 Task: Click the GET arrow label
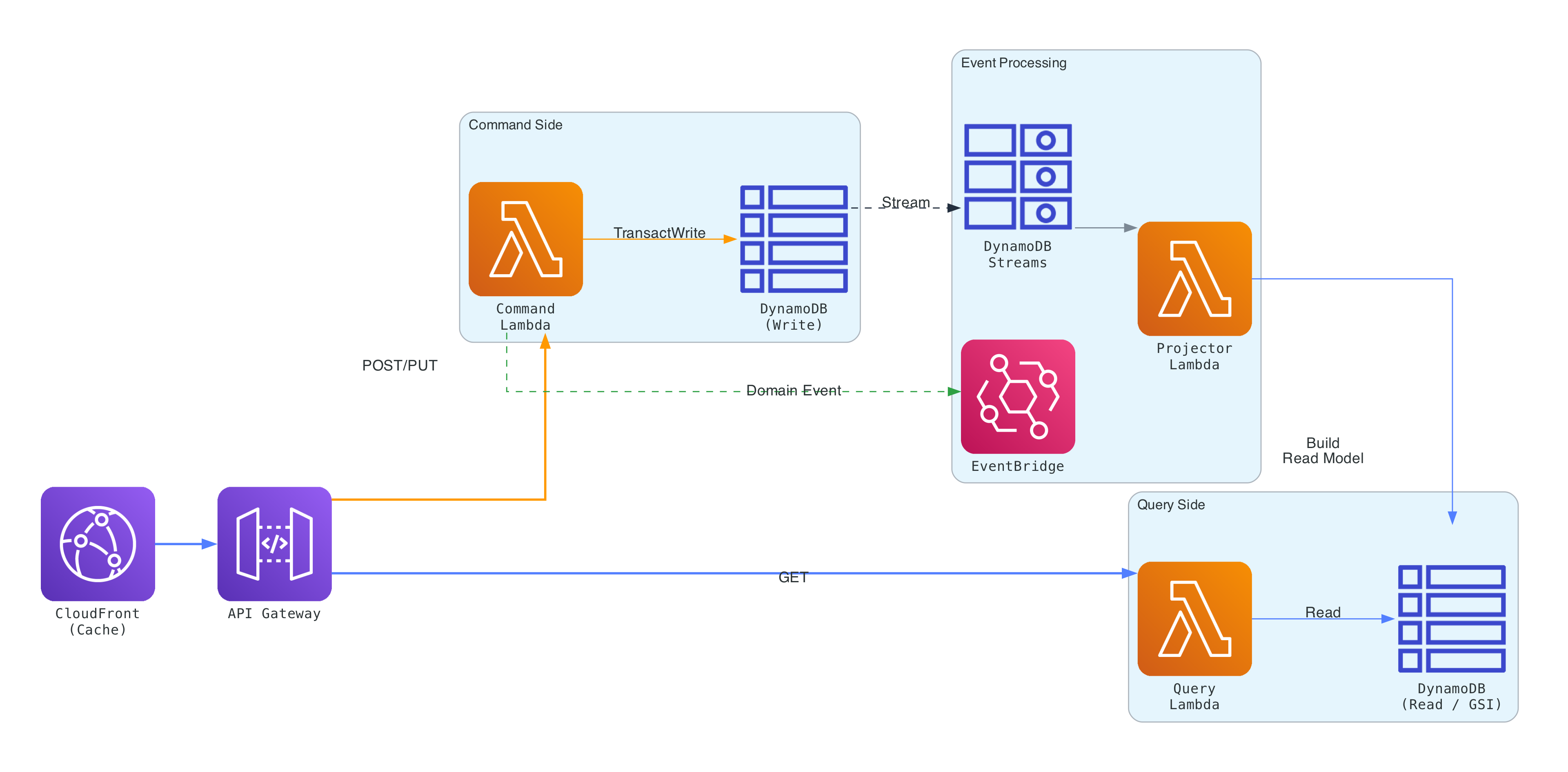coord(792,579)
